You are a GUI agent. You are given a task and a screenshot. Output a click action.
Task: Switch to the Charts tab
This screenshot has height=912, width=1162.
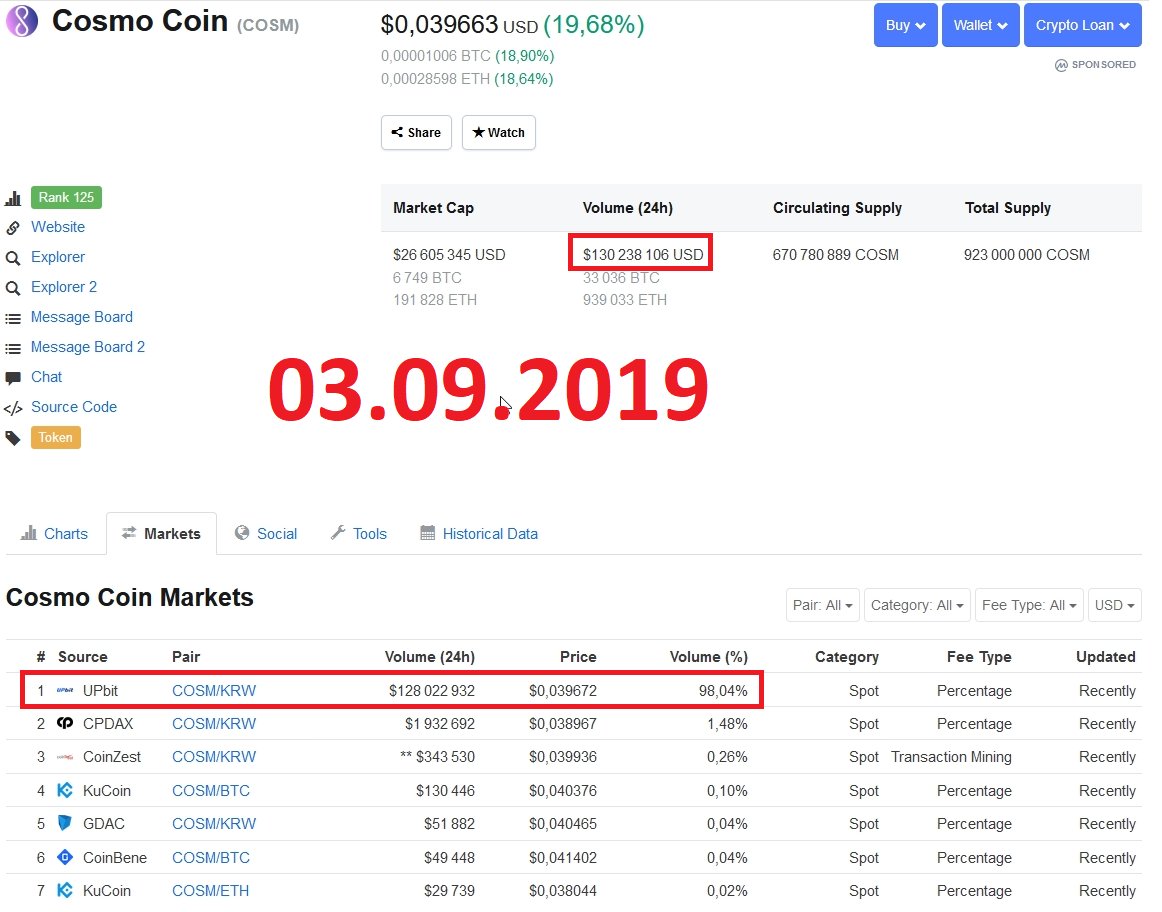(x=54, y=533)
